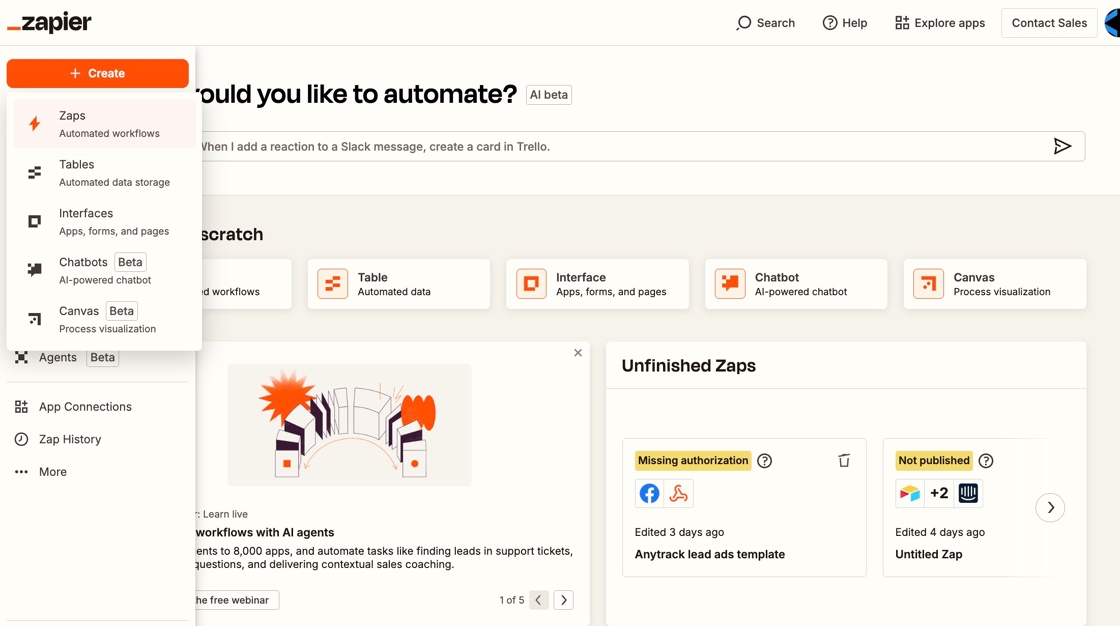Open the Search in top bar

pyautogui.click(x=766, y=23)
